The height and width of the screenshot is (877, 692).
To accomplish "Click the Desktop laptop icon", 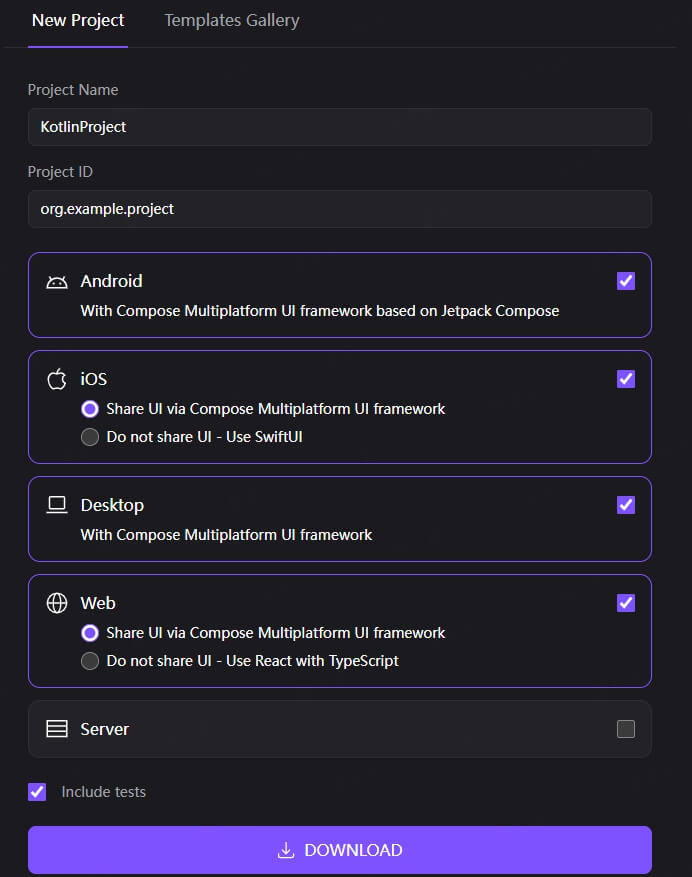I will click(57, 505).
